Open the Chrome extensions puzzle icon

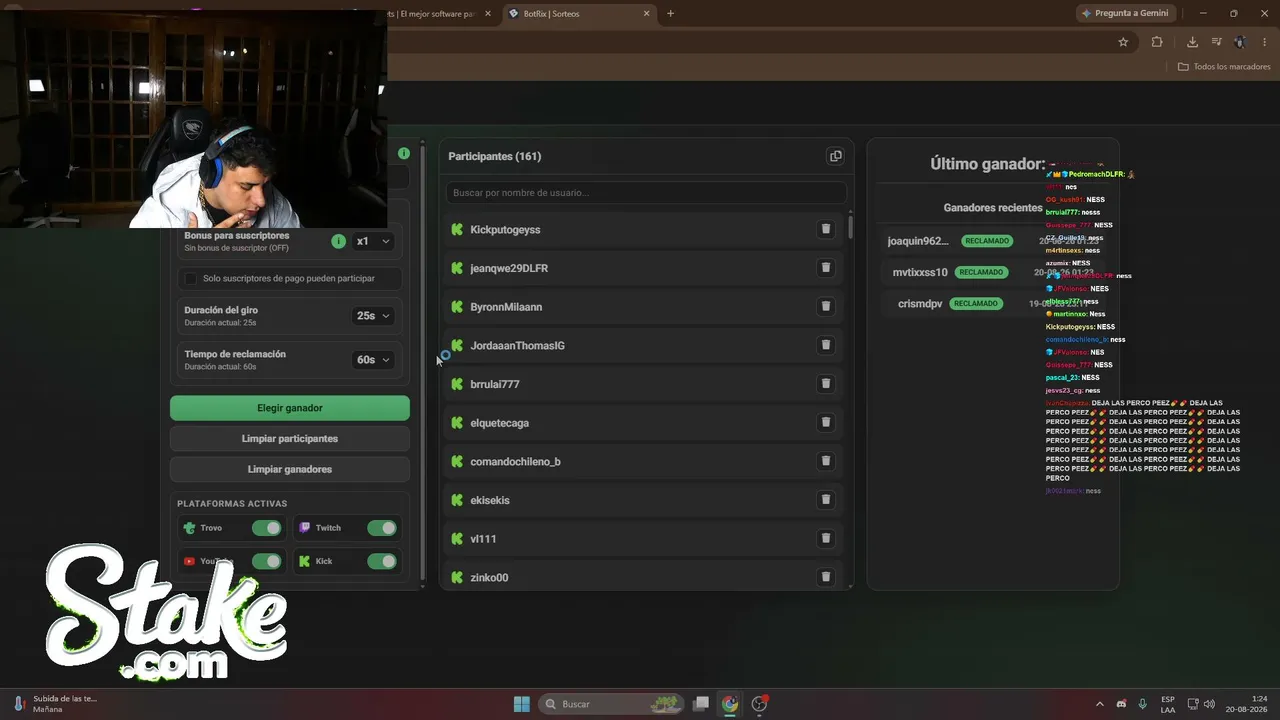pyautogui.click(x=1157, y=42)
